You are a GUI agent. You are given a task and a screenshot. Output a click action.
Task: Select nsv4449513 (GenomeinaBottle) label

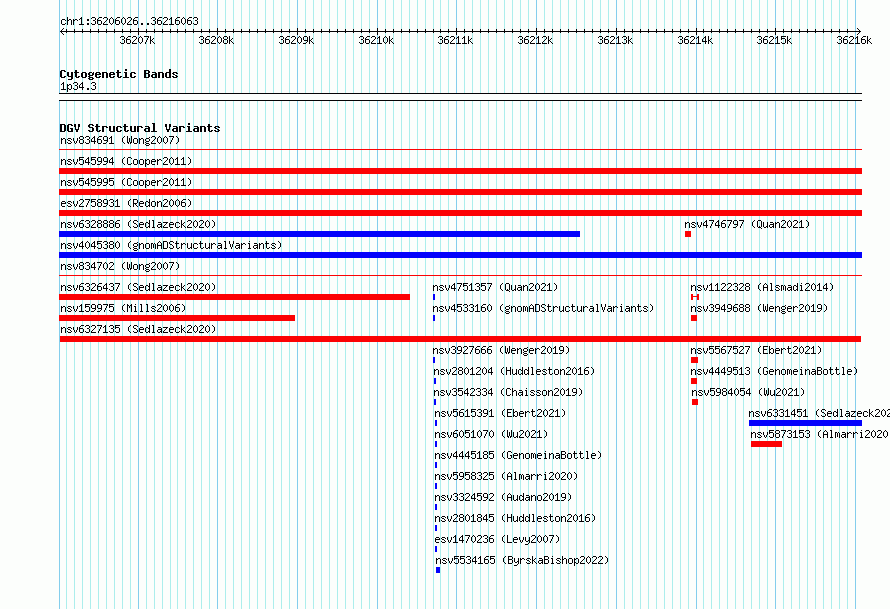click(774, 371)
